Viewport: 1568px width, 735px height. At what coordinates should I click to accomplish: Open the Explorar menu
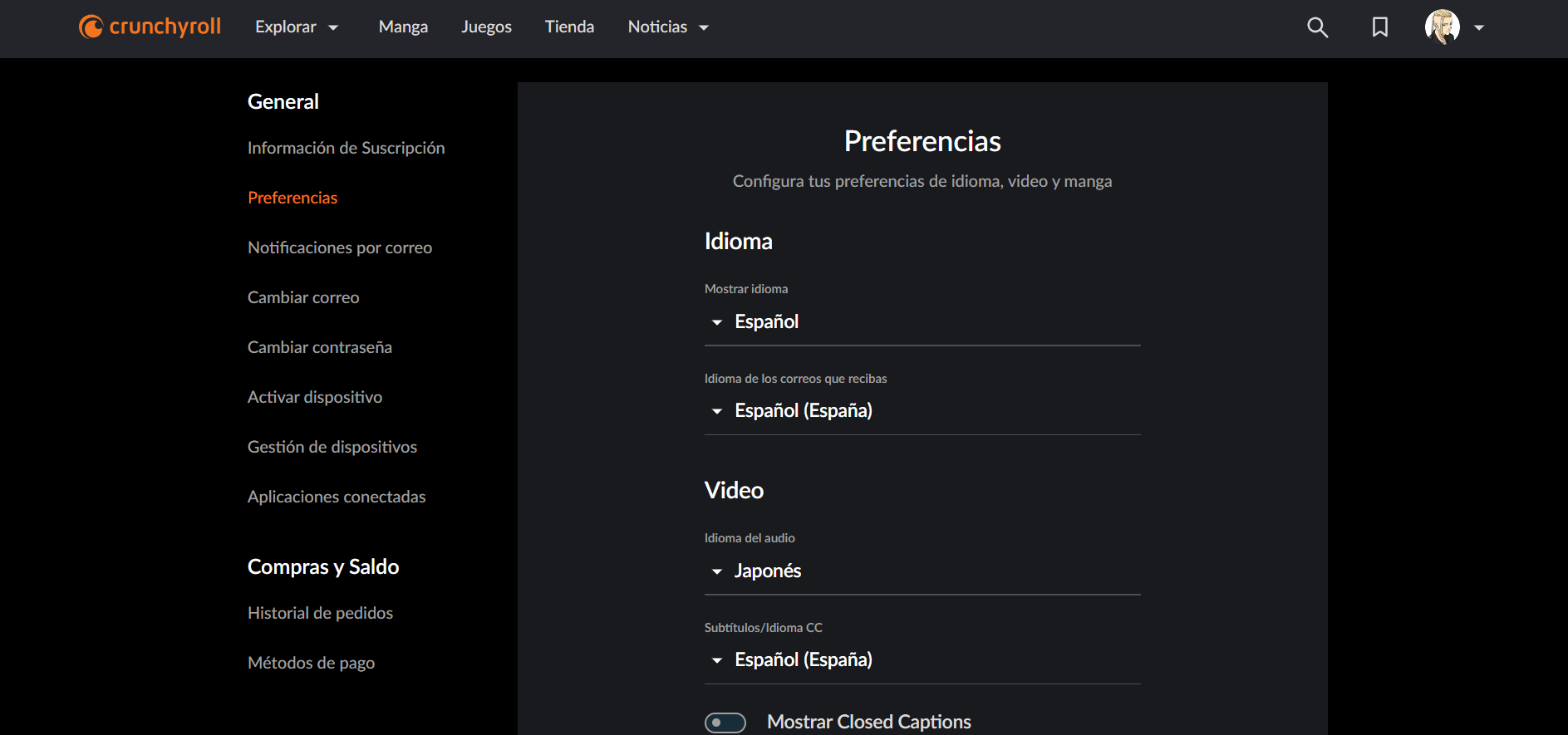click(297, 27)
